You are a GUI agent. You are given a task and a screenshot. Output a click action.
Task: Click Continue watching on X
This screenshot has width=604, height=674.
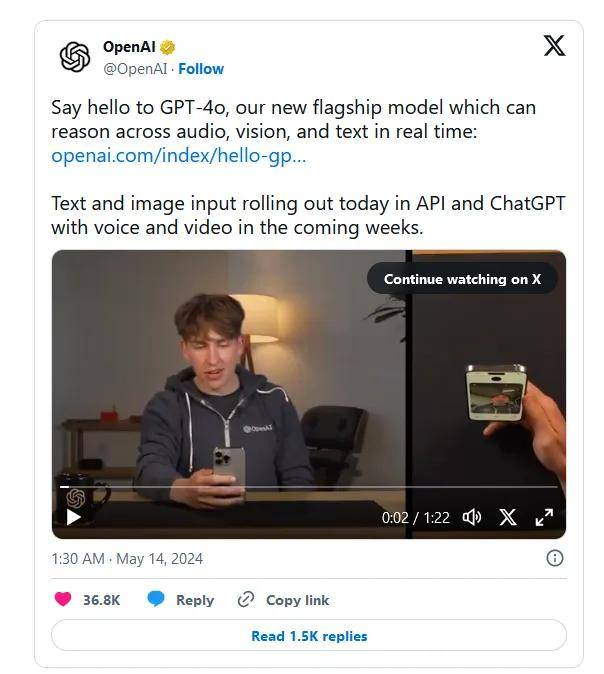[x=462, y=279]
